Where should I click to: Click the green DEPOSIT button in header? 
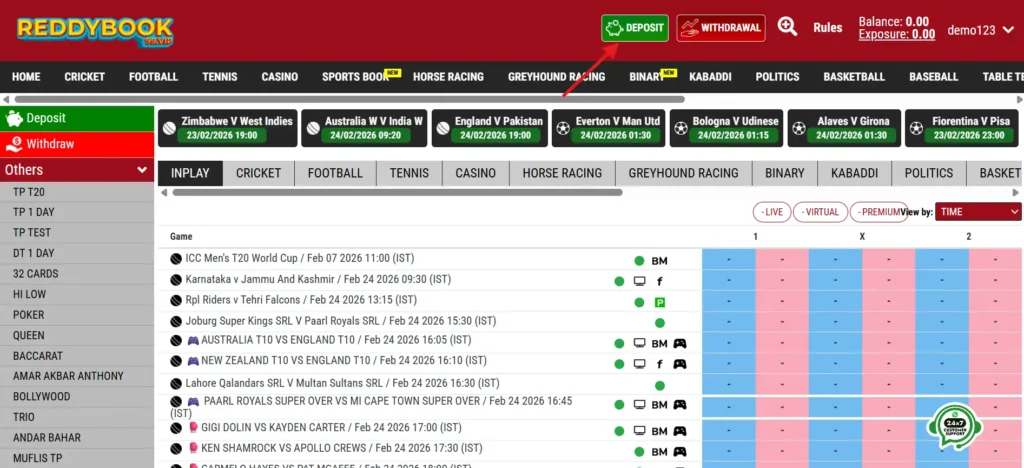[635, 28]
